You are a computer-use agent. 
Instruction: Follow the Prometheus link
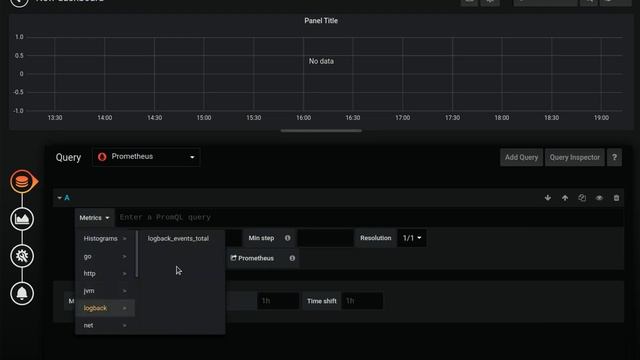point(252,258)
